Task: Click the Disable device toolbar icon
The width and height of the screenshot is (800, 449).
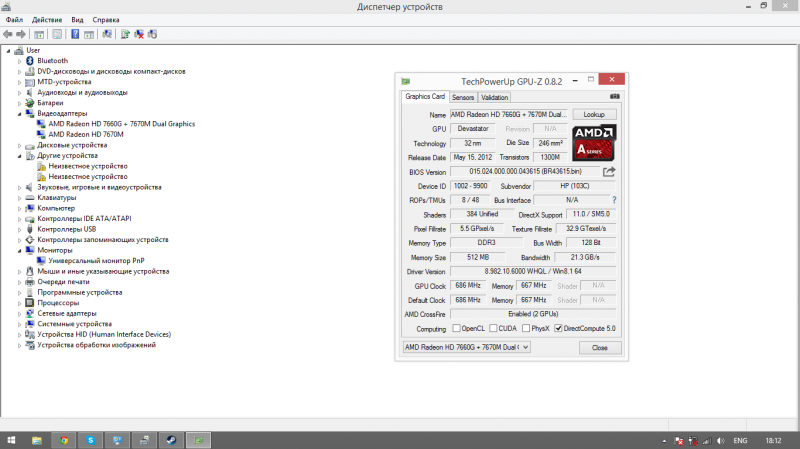Action: click(152, 34)
